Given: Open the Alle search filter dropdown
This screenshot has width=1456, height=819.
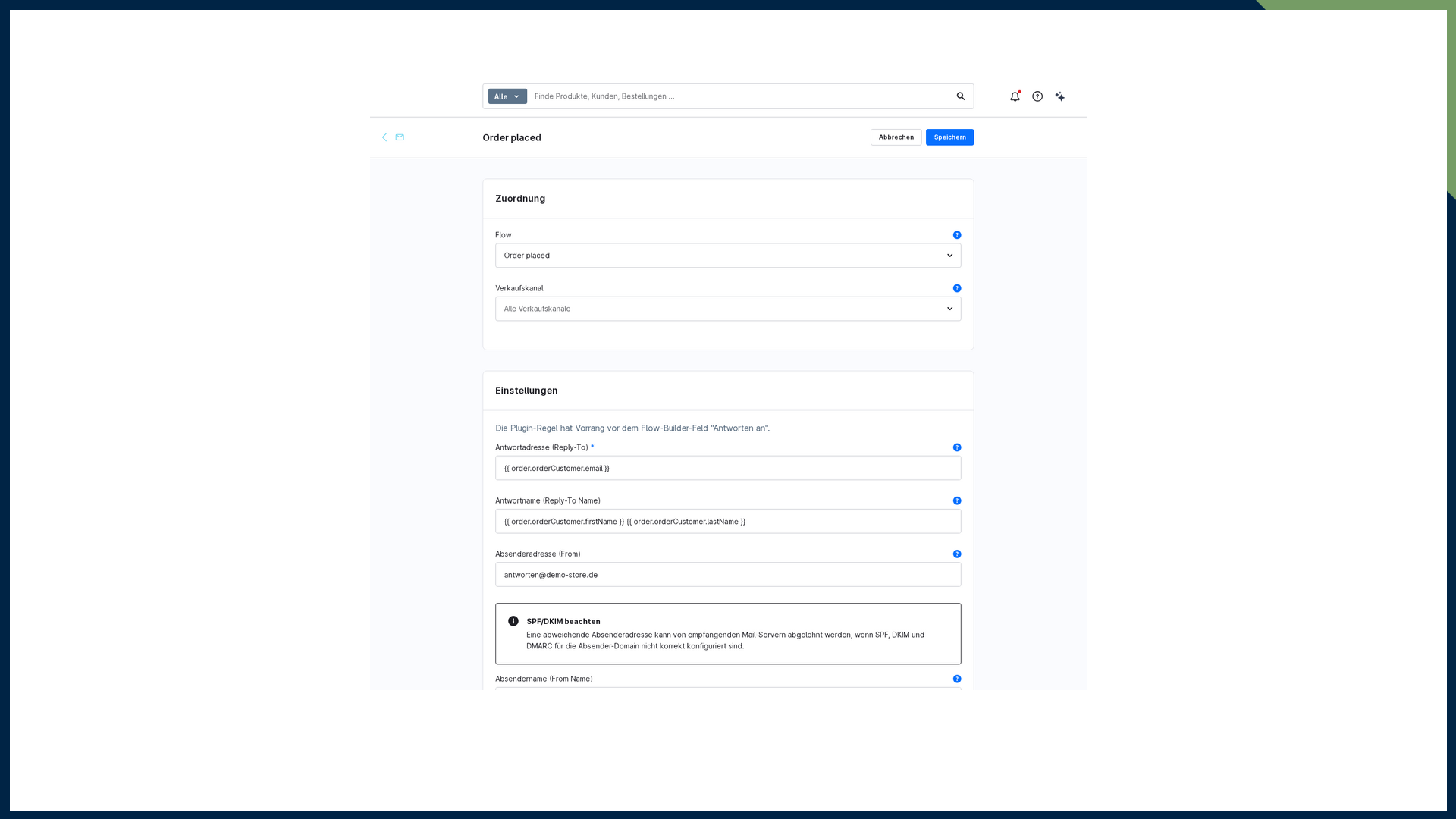Looking at the screenshot, I should 507,96.
